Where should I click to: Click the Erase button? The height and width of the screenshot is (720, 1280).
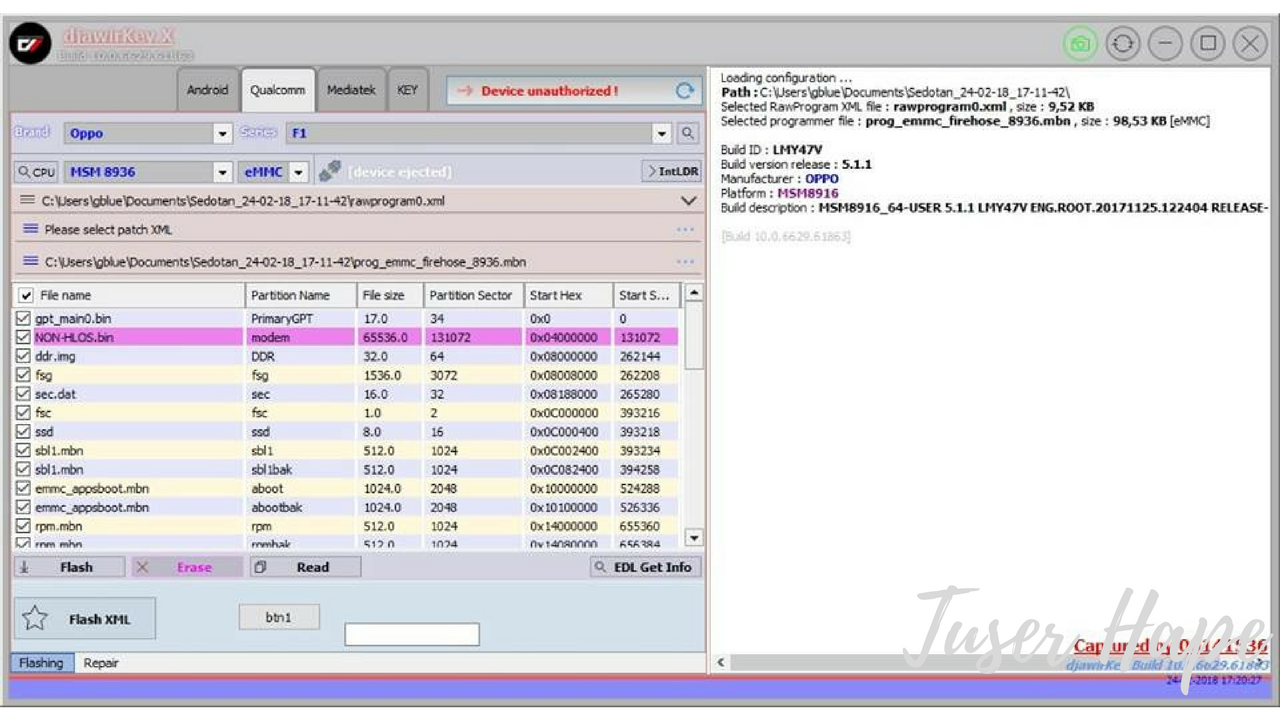pyautogui.click(x=187, y=567)
